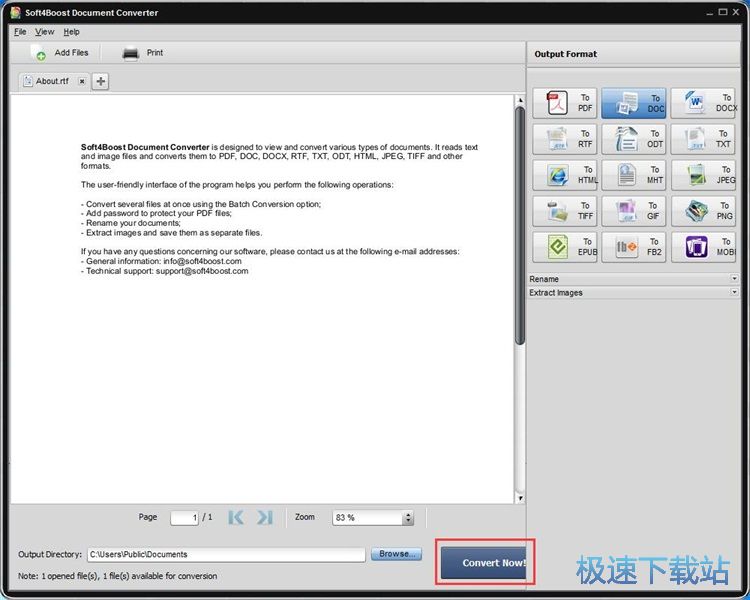Click the Zoom percentage spinner arrows
Image resolution: width=750 pixels, height=600 pixels.
tap(408, 518)
